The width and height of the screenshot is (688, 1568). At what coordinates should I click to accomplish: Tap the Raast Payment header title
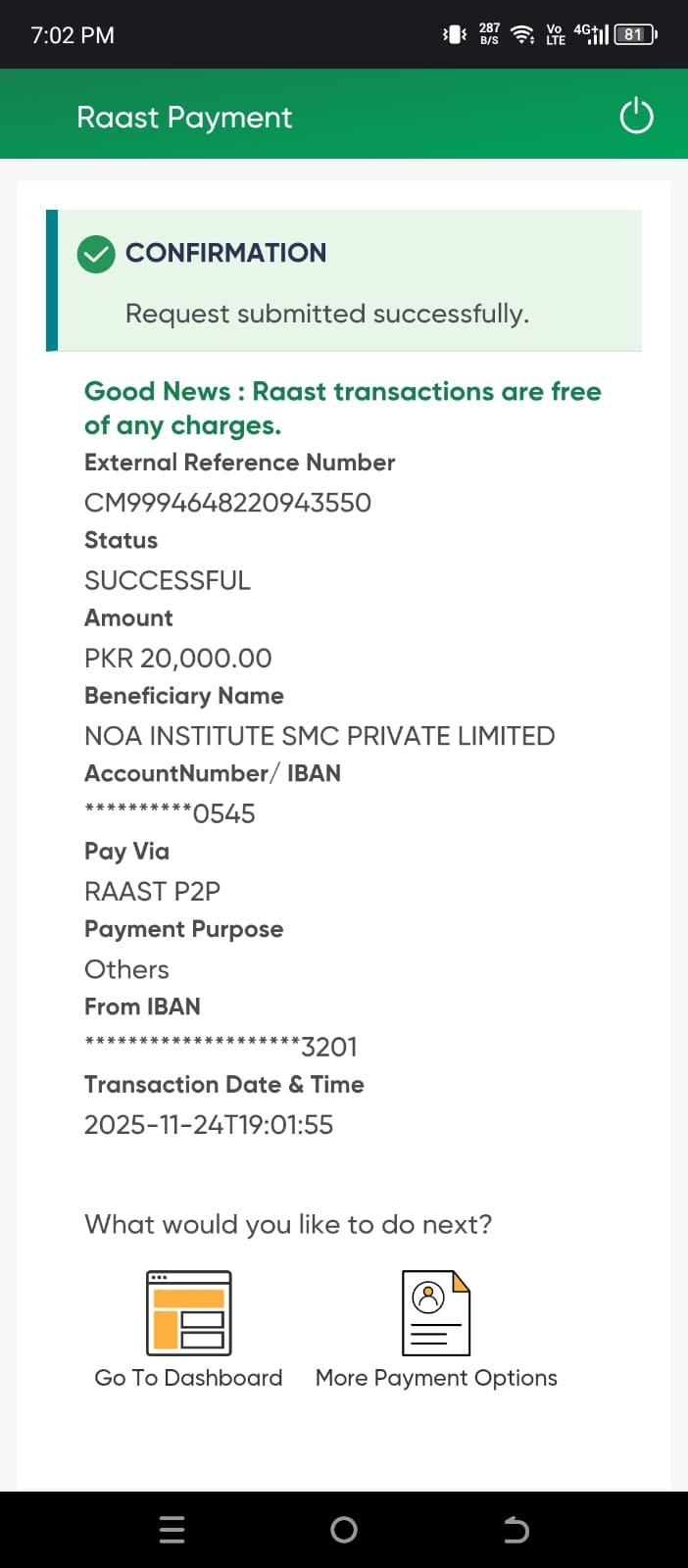[x=184, y=118]
